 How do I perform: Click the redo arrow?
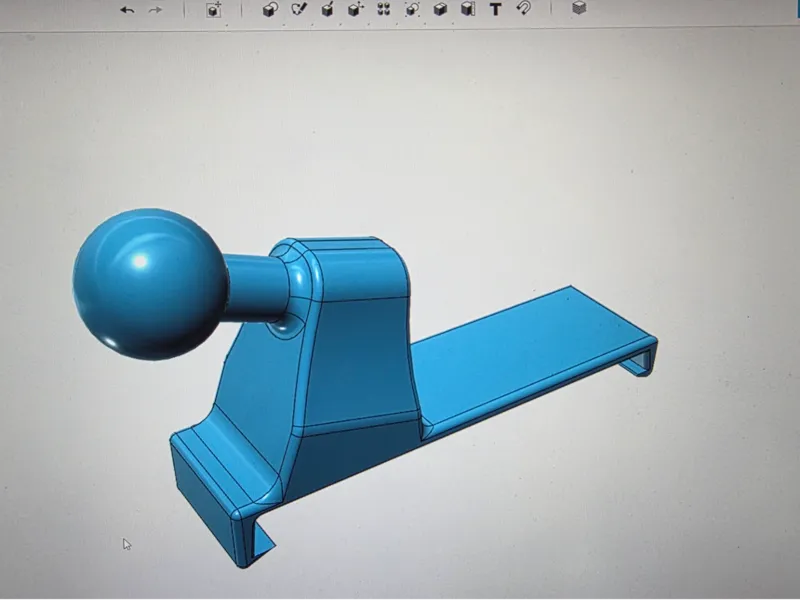(x=155, y=10)
